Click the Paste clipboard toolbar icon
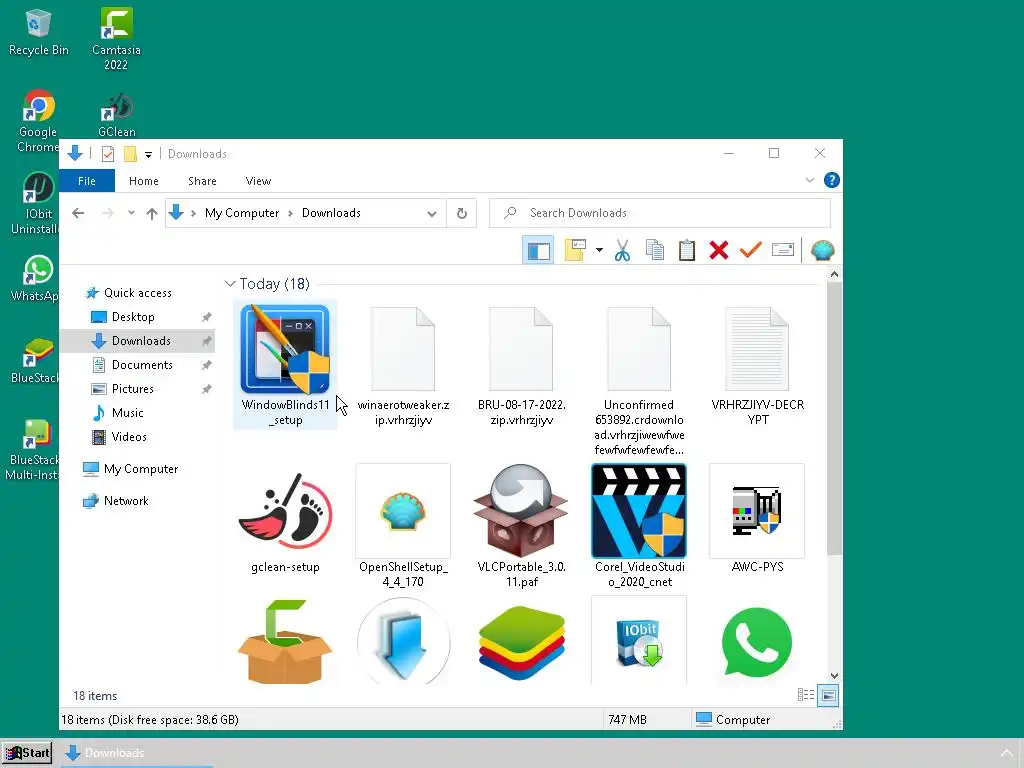Screen dimensions: 1024x768 (686, 250)
